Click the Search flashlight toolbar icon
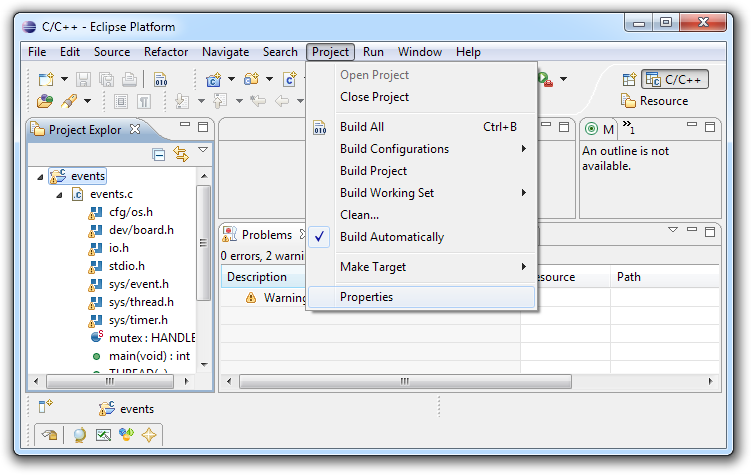The height and width of the screenshot is (475, 752). click(x=69, y=101)
